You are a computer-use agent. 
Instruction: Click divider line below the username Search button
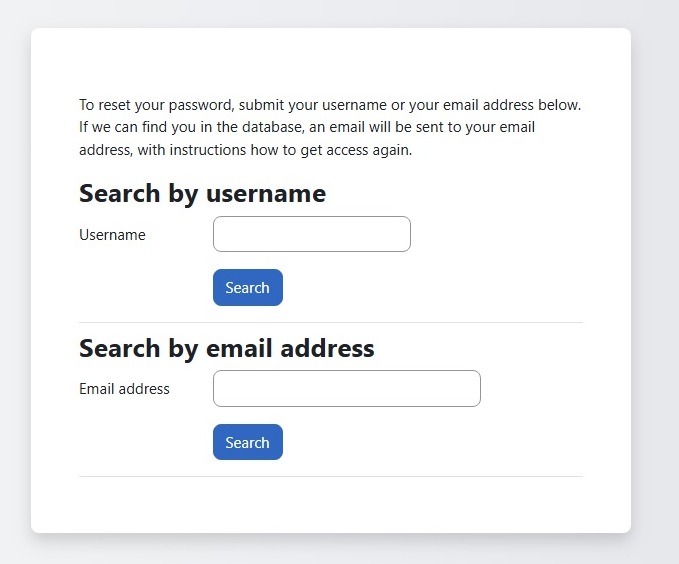330,322
